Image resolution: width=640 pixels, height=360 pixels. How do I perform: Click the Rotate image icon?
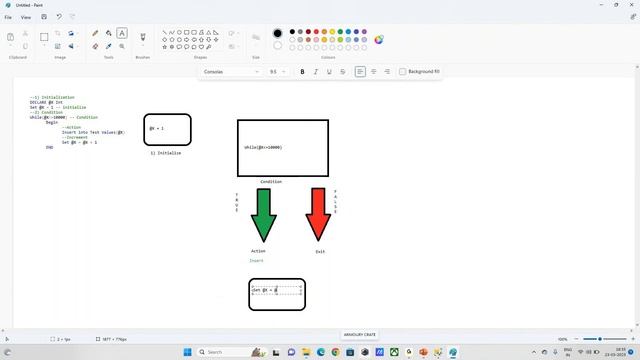pyautogui.click(x=71, y=33)
